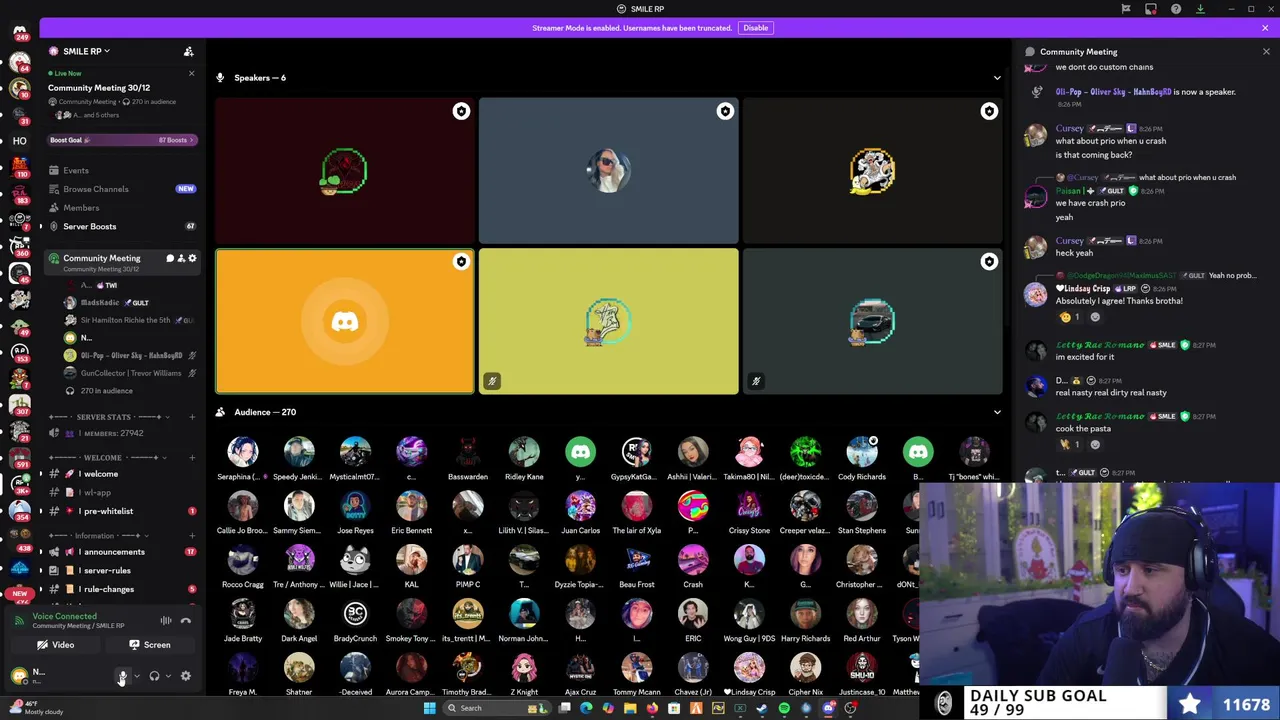Turn on Video camera button
The image size is (1280, 720).
pyautogui.click(x=56, y=645)
